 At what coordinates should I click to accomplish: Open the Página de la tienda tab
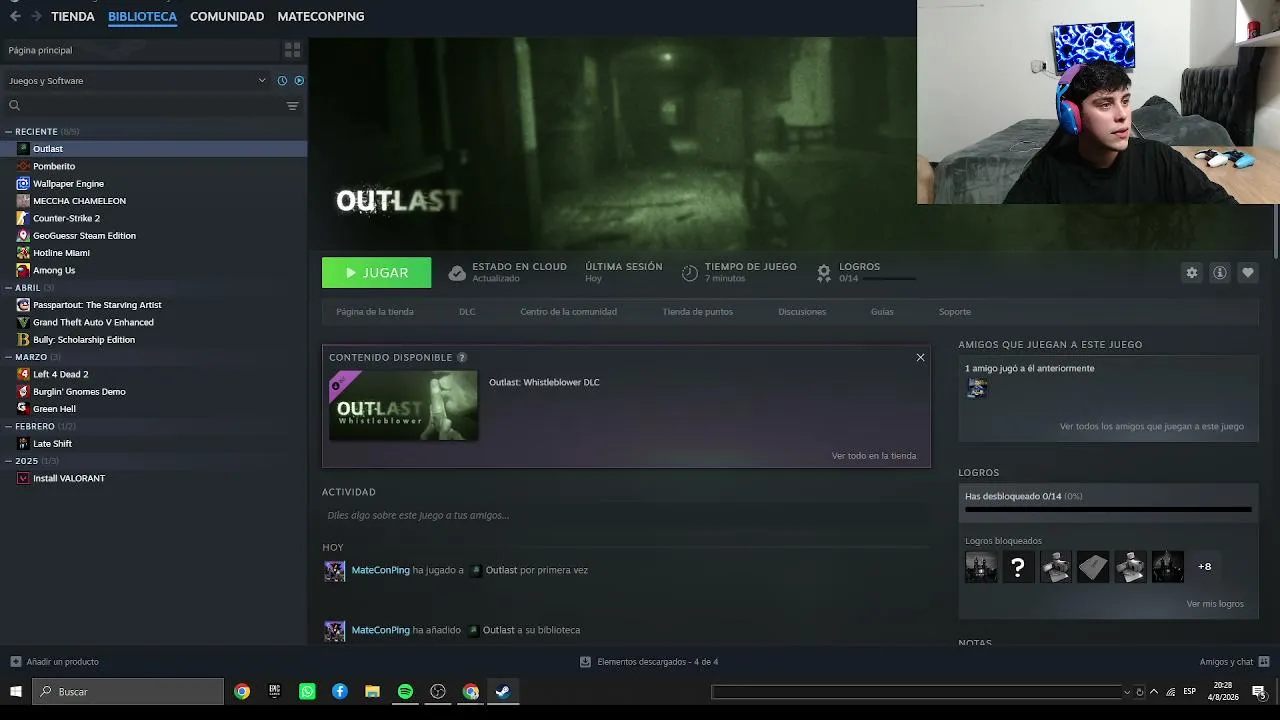(375, 312)
